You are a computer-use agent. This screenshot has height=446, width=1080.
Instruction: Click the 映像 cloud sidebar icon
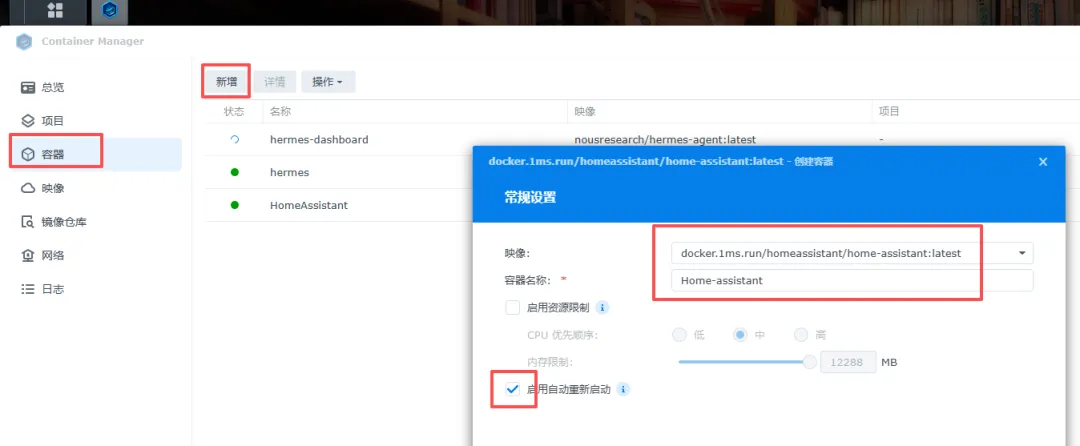coord(28,188)
